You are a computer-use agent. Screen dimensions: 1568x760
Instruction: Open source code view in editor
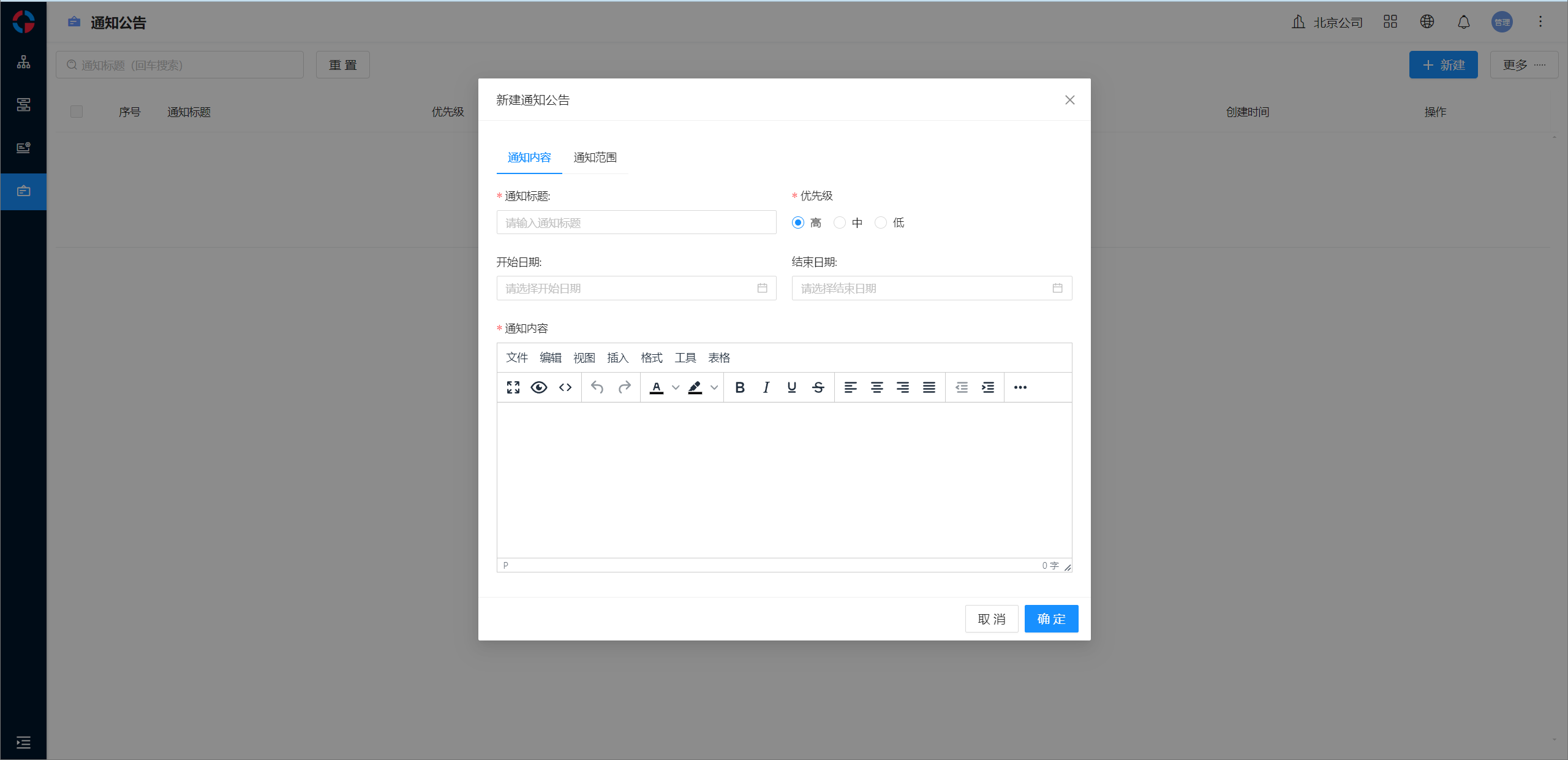[x=565, y=387]
